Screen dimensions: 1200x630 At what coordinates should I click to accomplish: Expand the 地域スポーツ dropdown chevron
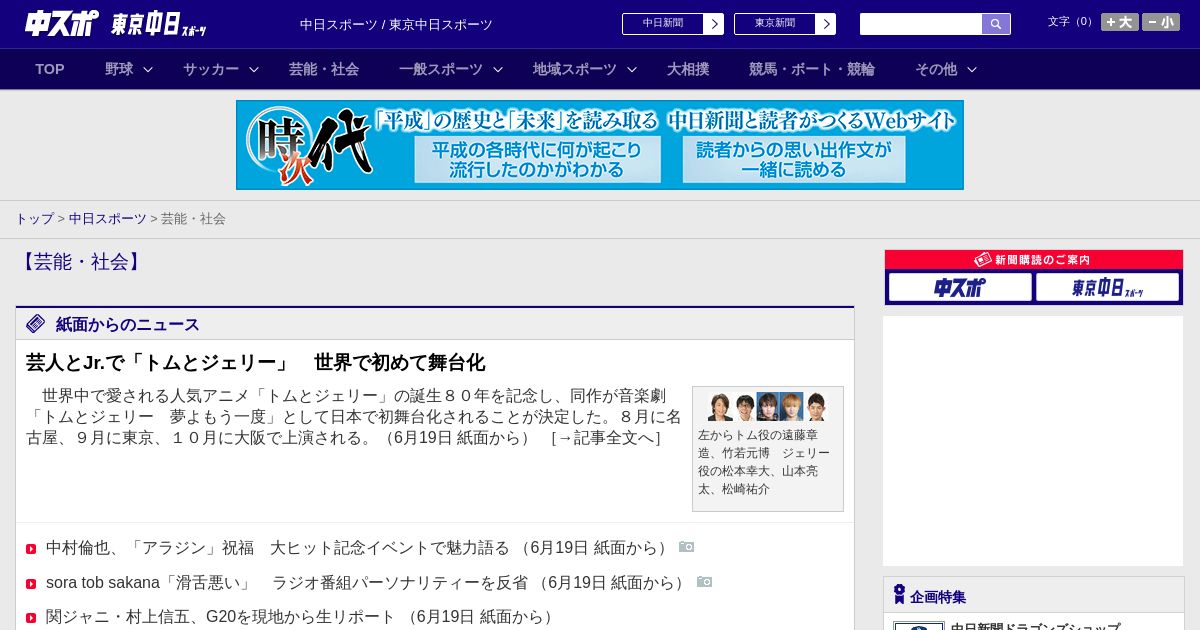tap(632, 69)
